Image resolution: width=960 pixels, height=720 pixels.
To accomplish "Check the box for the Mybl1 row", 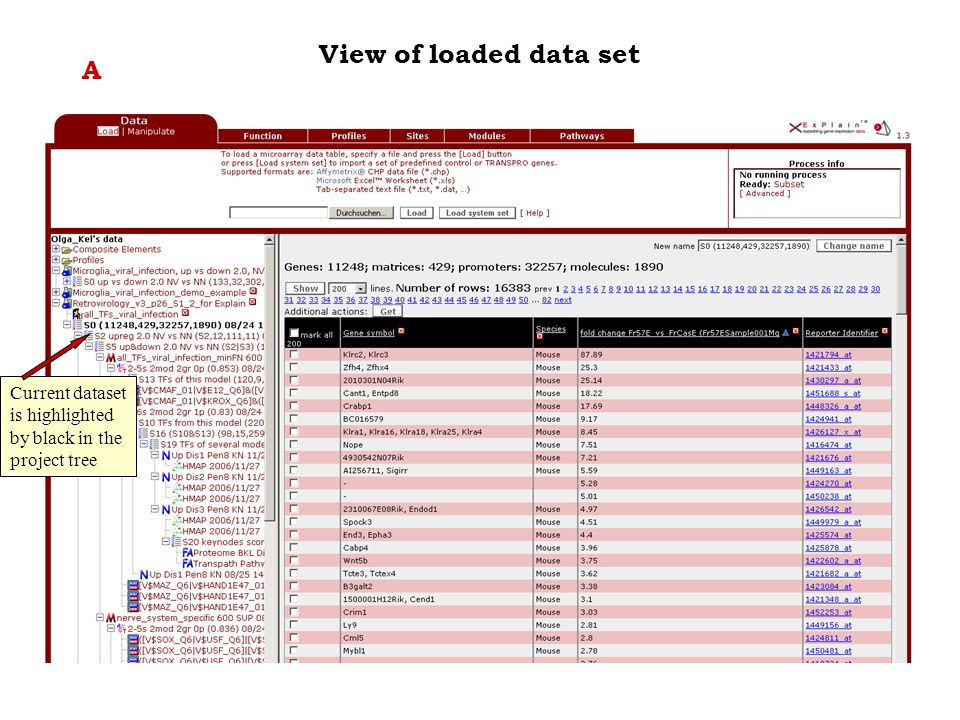I will pos(294,650).
